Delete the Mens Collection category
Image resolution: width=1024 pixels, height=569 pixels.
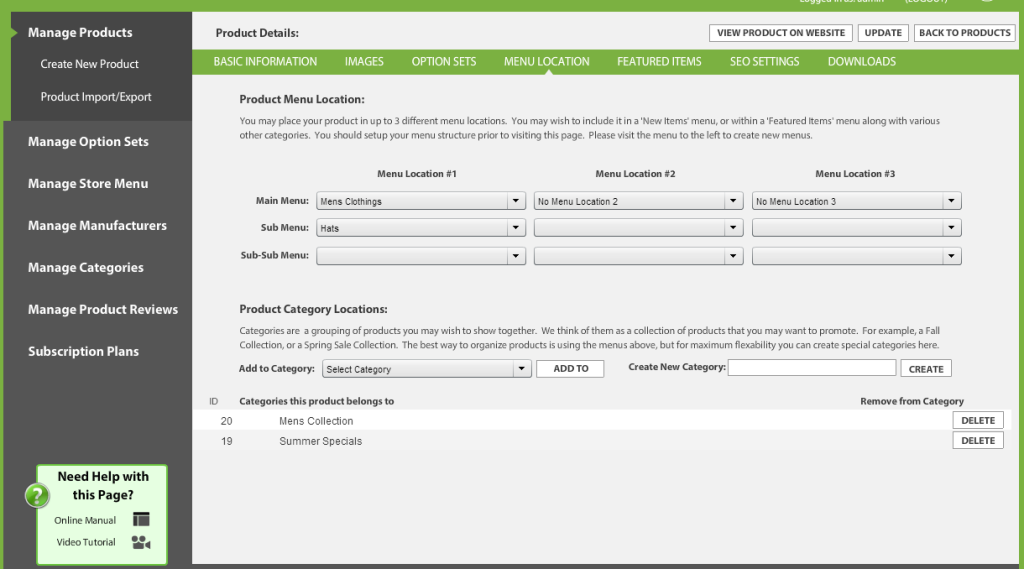(977, 421)
